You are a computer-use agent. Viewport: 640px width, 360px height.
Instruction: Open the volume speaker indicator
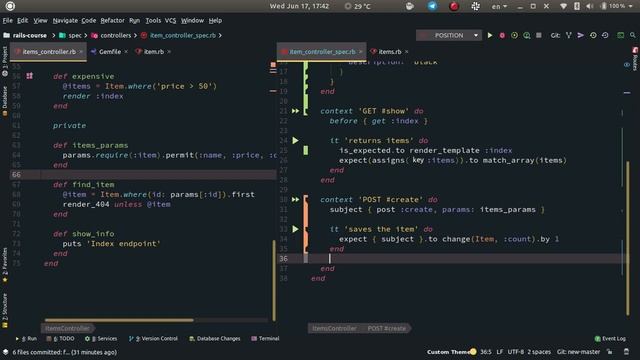(x=589, y=6)
